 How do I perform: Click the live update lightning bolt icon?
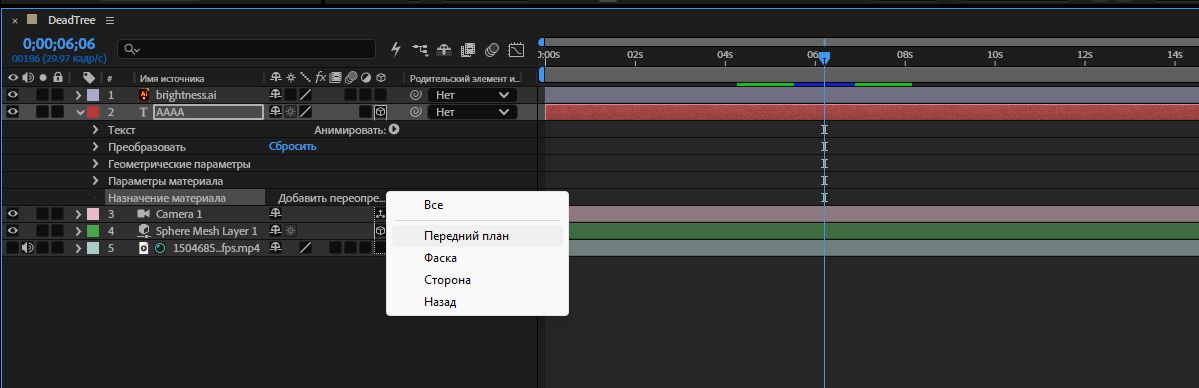coord(395,49)
